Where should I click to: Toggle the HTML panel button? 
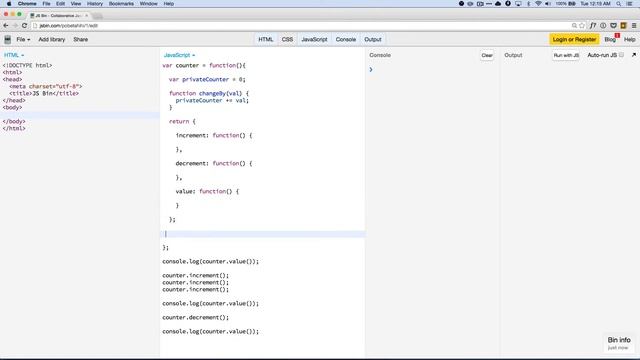(x=266, y=40)
